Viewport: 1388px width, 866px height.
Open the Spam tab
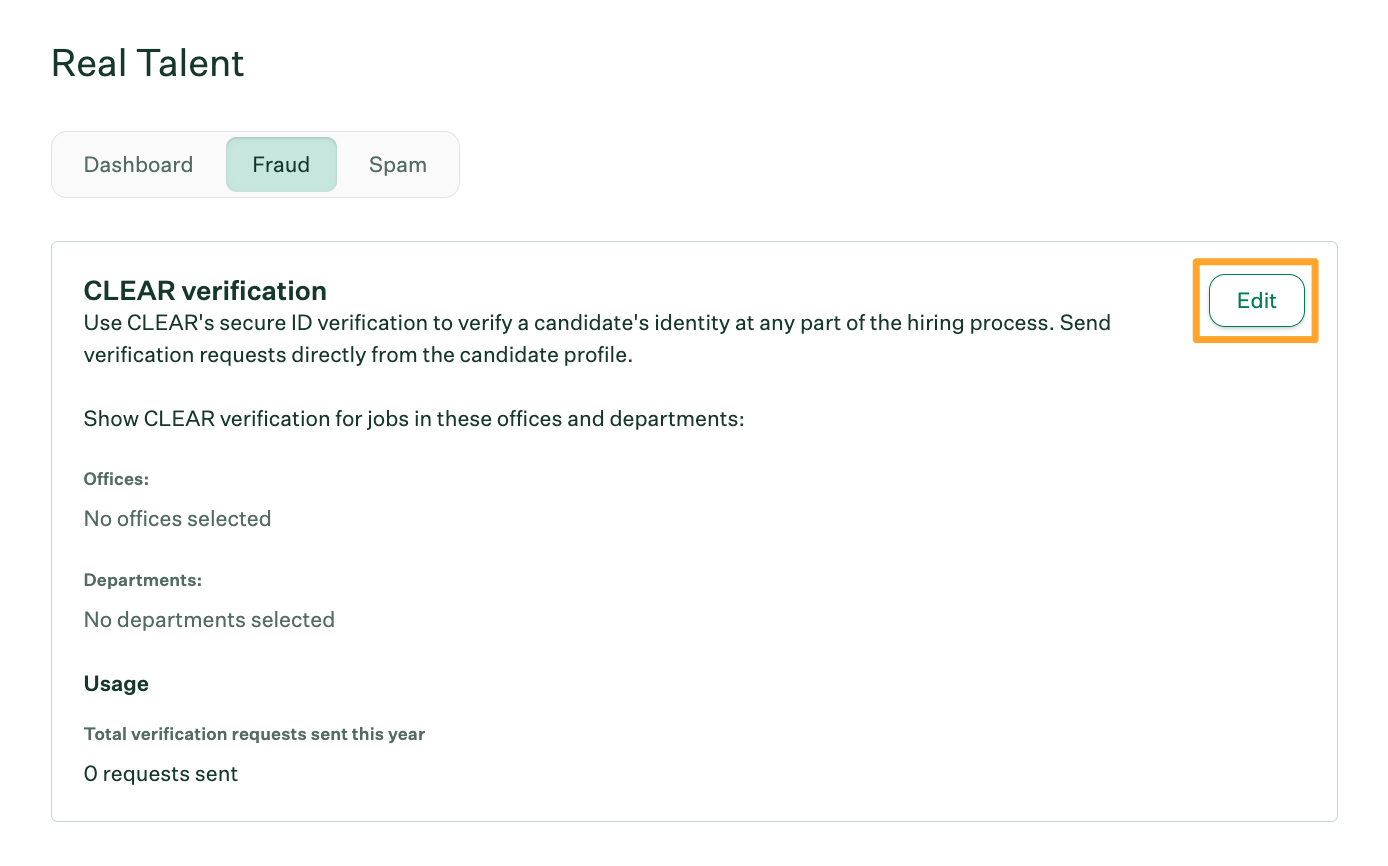point(398,165)
